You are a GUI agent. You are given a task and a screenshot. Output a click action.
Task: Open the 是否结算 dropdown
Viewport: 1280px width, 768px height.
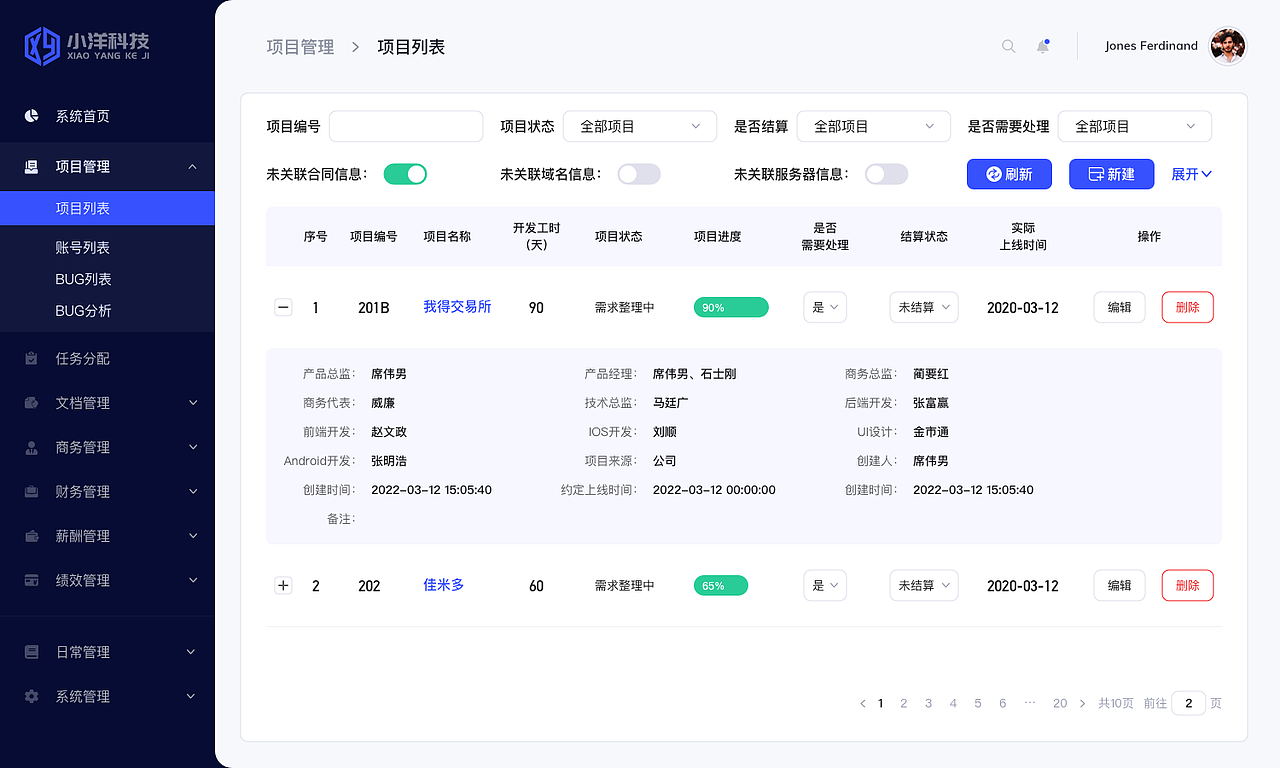[x=873, y=126]
